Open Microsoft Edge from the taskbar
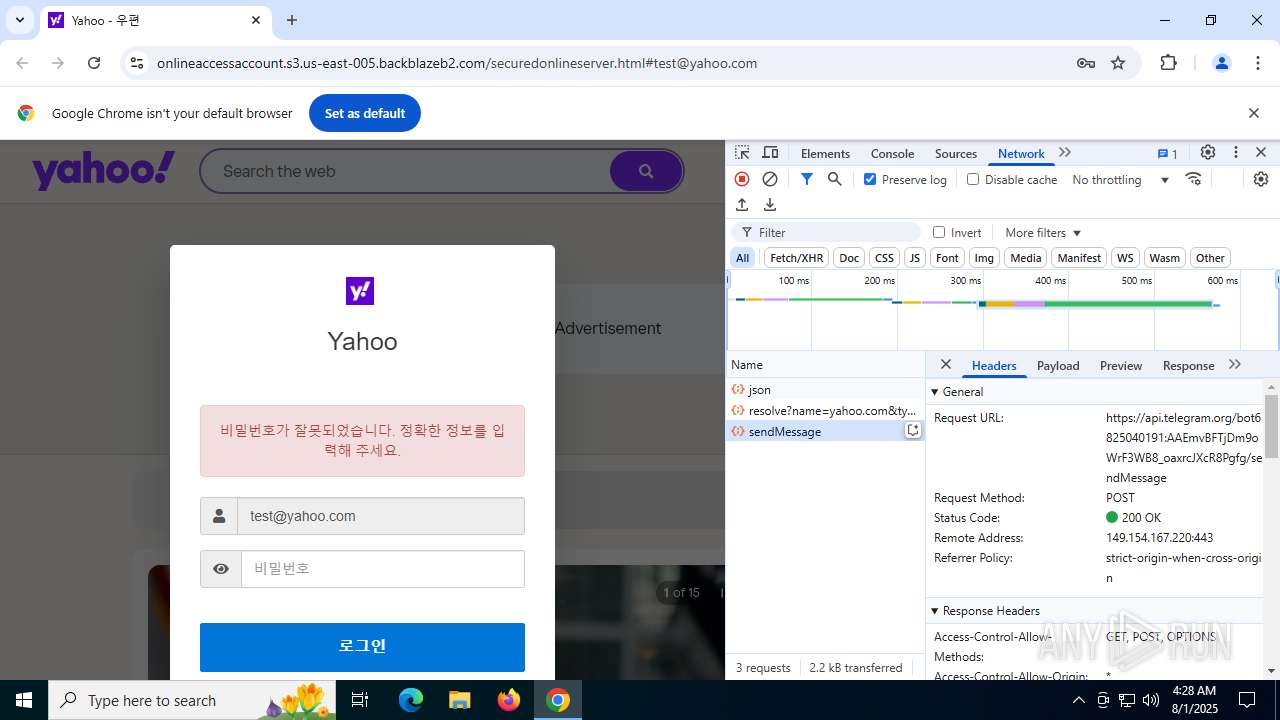Image resolution: width=1280 pixels, height=720 pixels. coord(411,700)
